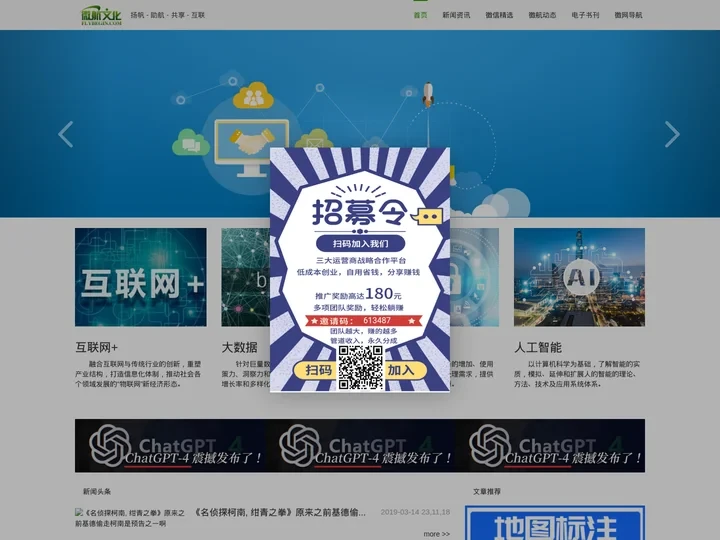
Task: Open the 新闻资讯 menu item
Action: point(456,15)
